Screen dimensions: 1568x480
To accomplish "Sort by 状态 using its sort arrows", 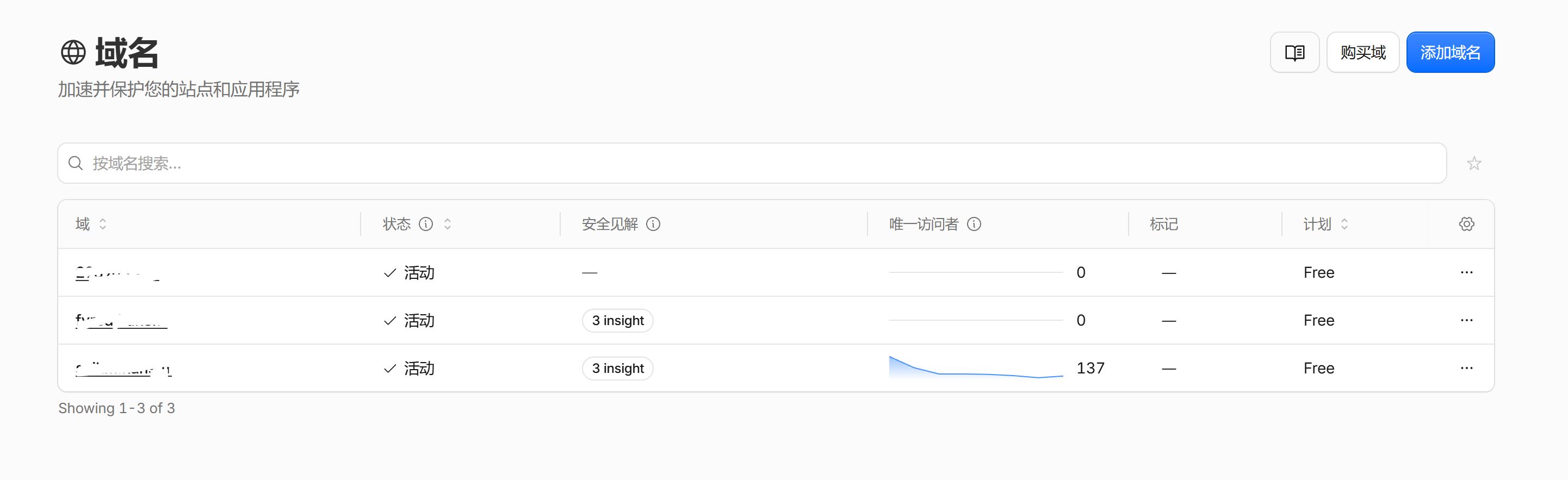I will pos(448,224).
